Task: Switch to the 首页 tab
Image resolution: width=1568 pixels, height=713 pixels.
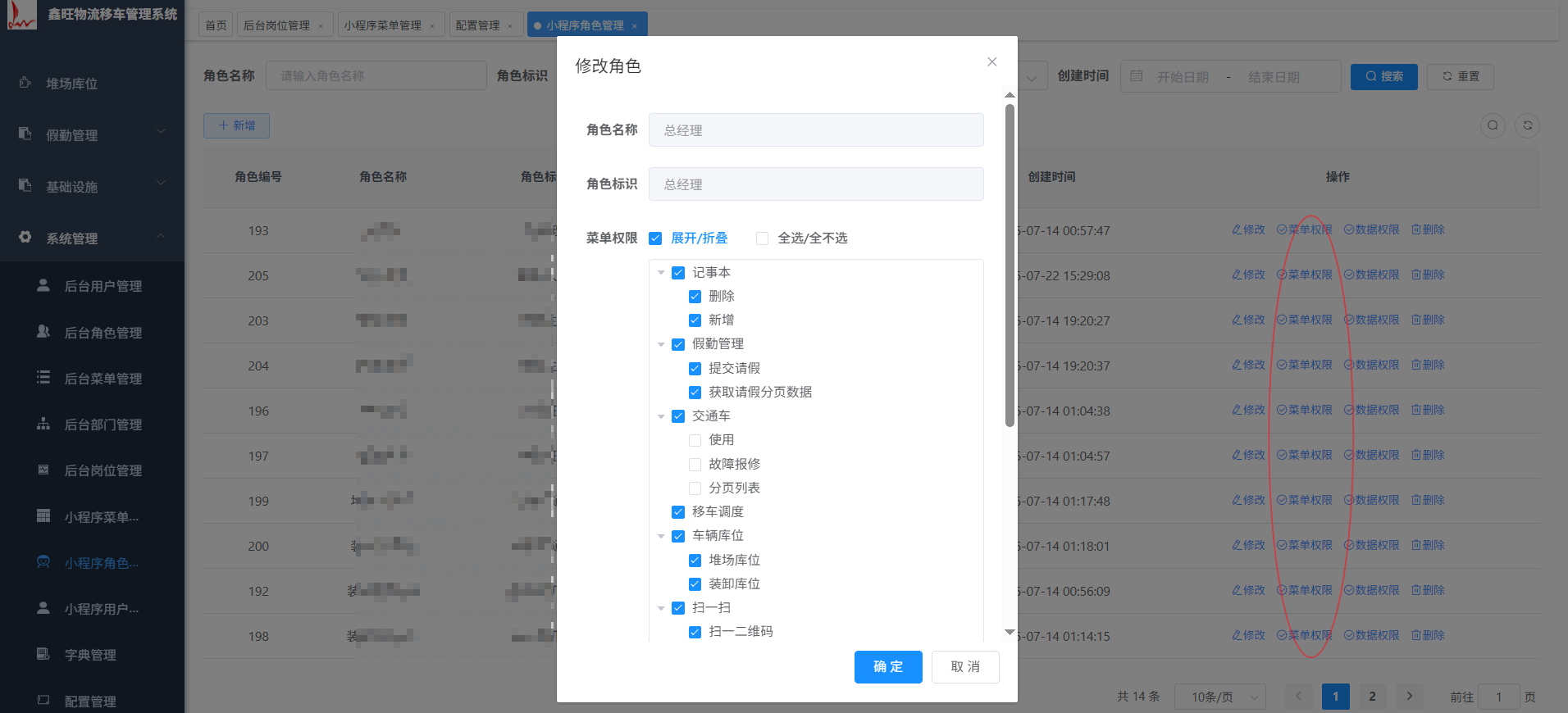Action: [x=216, y=25]
